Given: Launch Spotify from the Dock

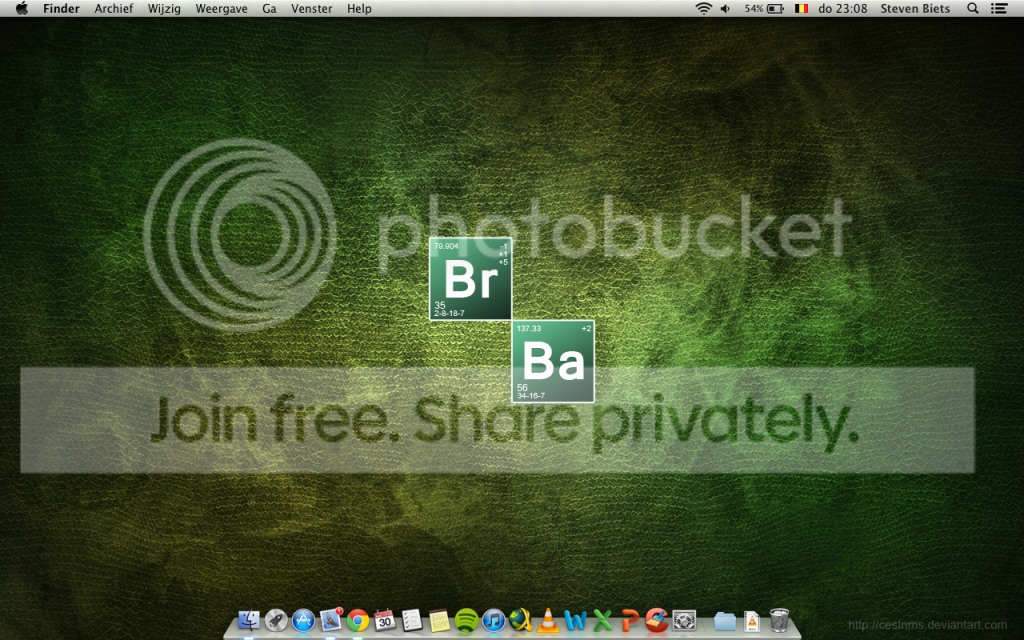Looking at the screenshot, I should [466, 620].
